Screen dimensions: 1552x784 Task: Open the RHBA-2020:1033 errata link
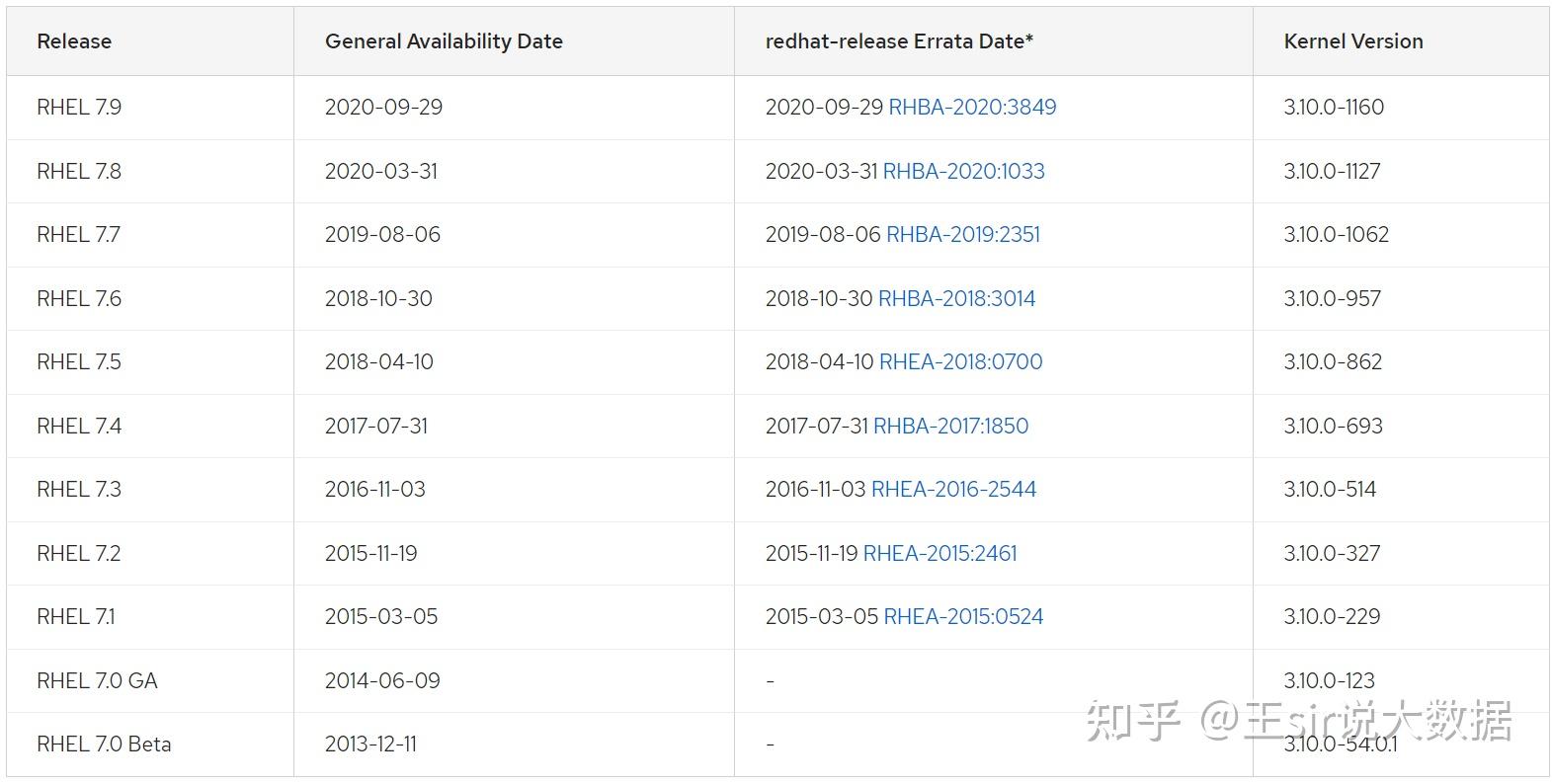click(963, 171)
